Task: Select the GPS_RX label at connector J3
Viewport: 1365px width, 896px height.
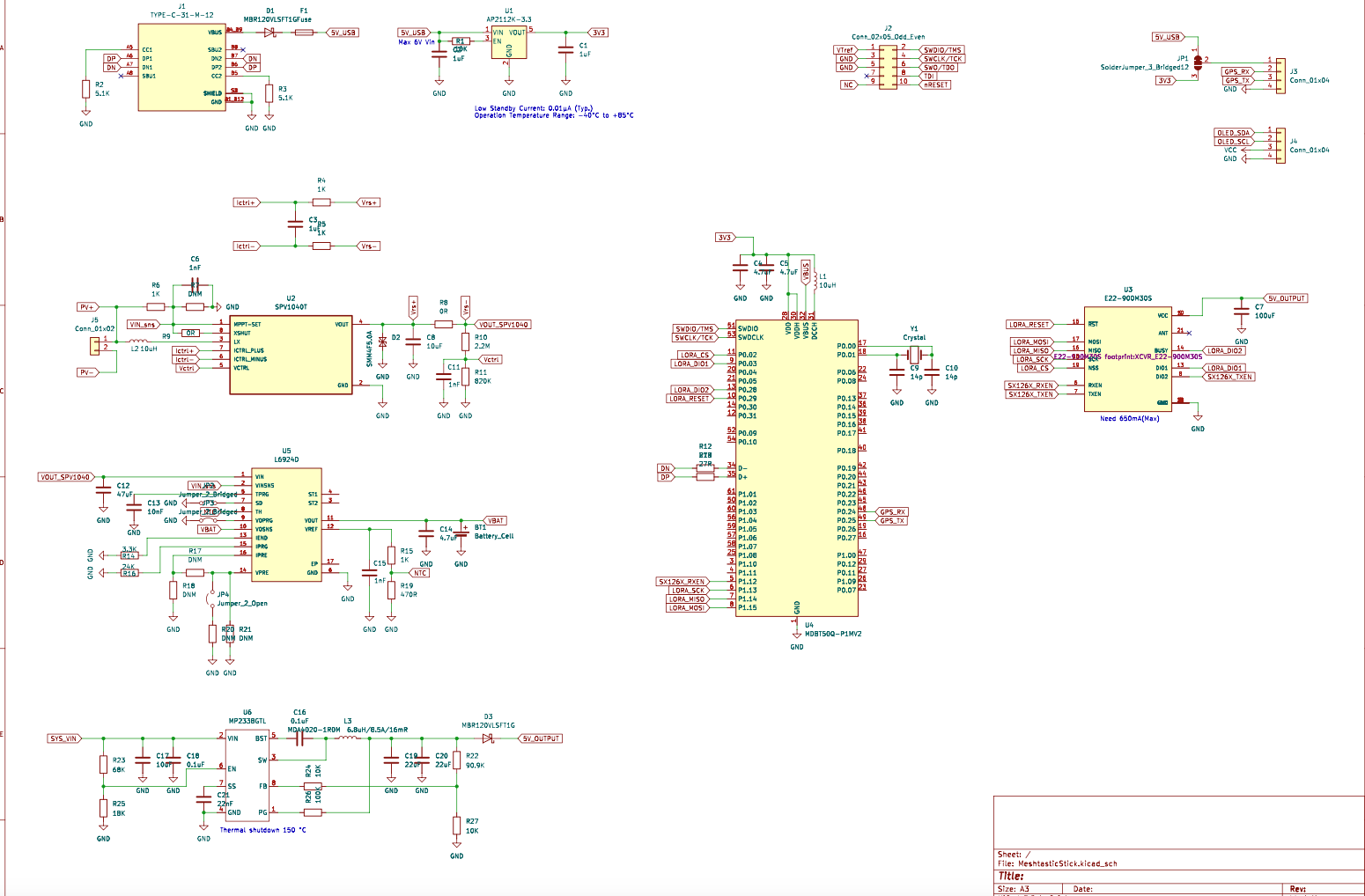Action: 1237,71
